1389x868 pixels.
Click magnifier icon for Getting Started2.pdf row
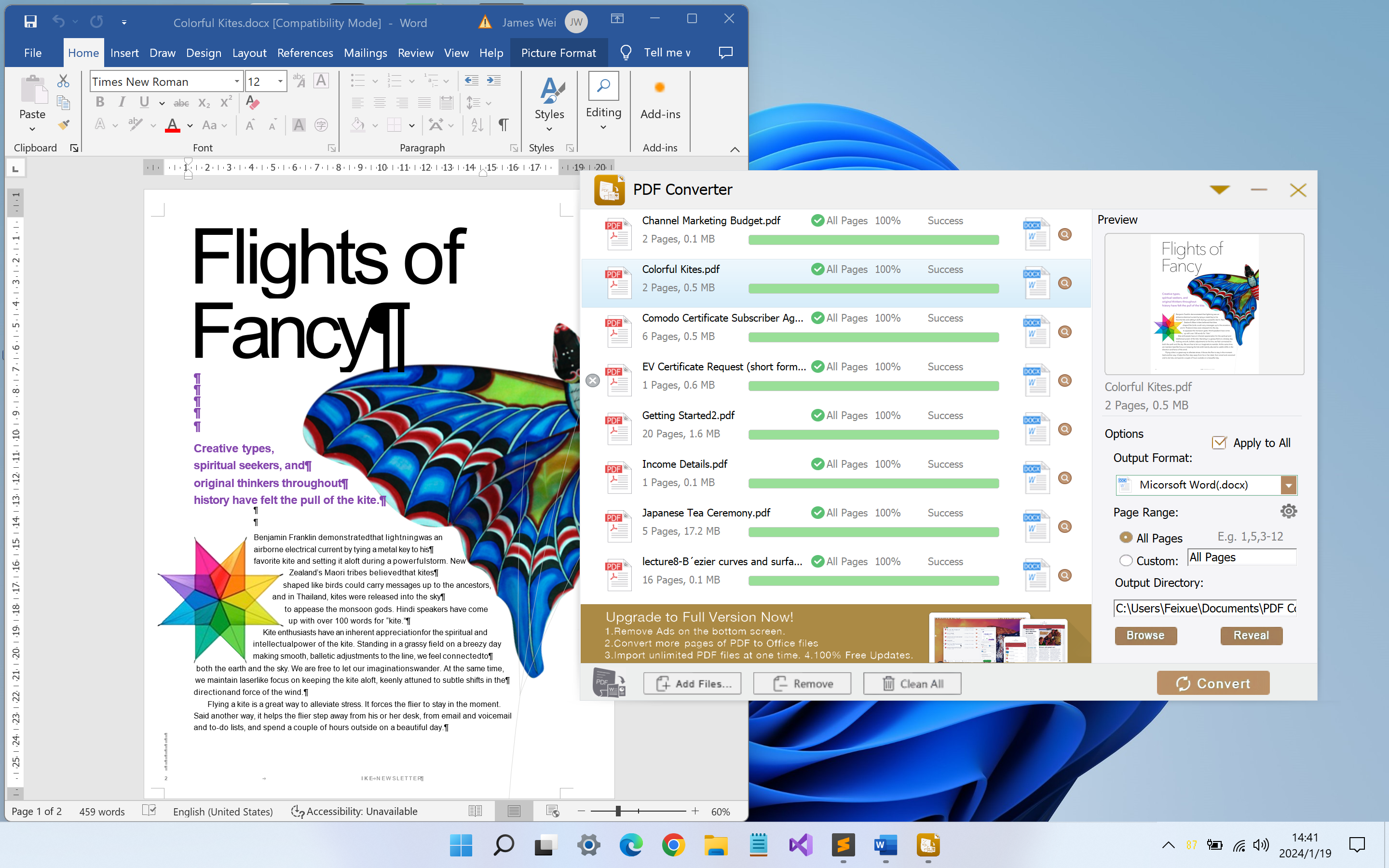pyautogui.click(x=1065, y=429)
